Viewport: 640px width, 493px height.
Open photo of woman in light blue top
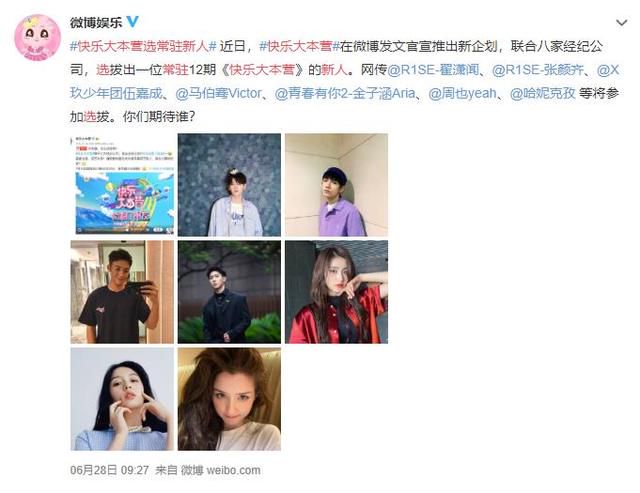pyautogui.click(x=122, y=399)
